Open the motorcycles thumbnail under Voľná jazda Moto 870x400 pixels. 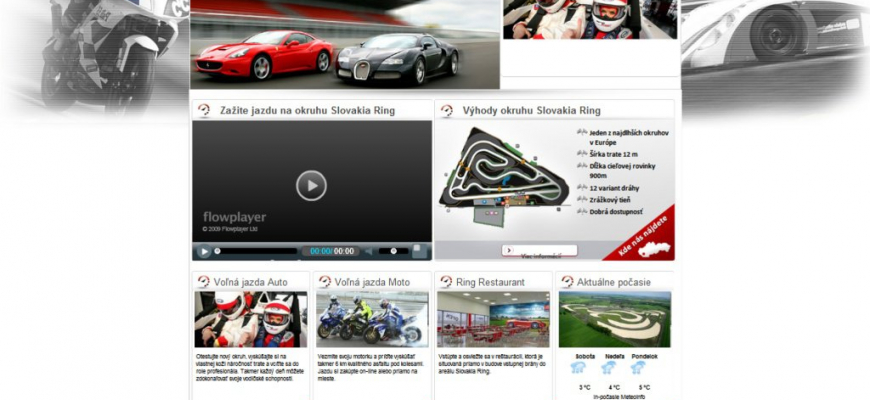(372, 320)
